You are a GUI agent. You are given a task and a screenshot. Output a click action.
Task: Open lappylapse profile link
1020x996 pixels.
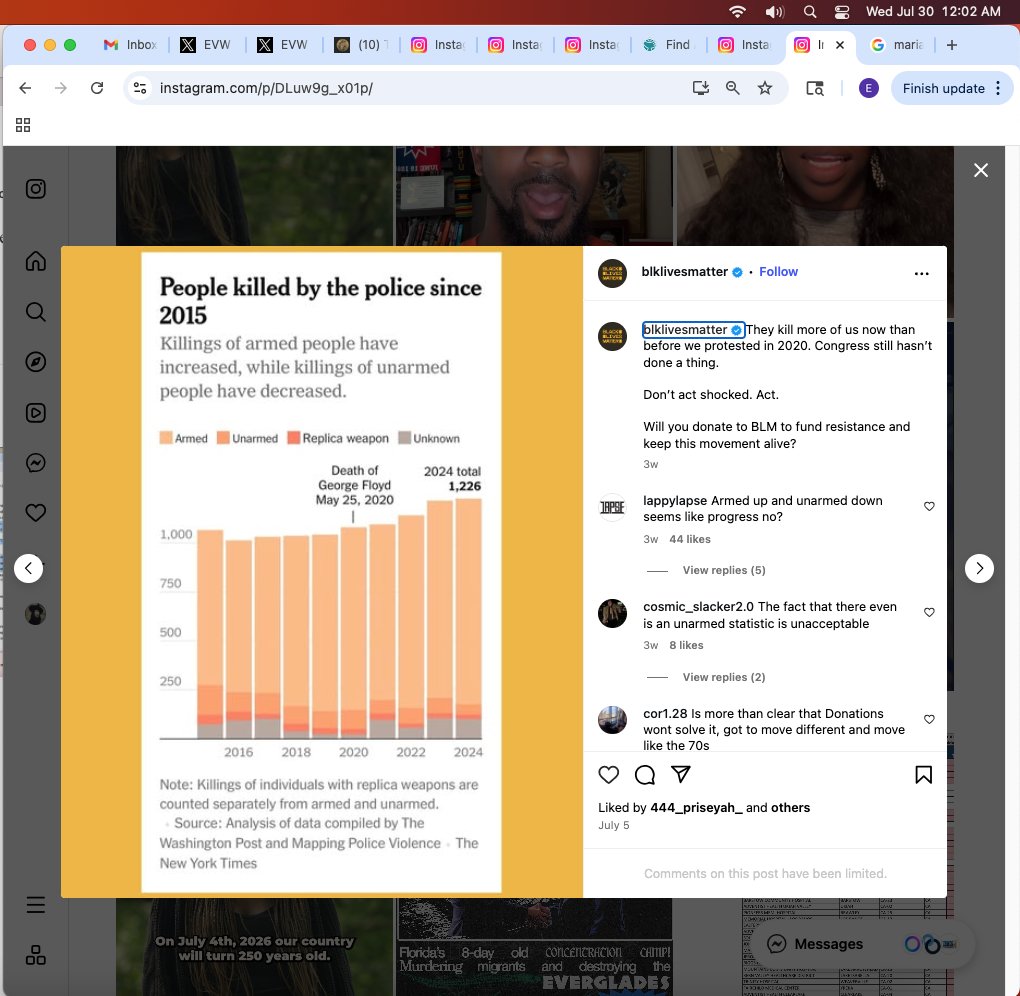coord(675,500)
